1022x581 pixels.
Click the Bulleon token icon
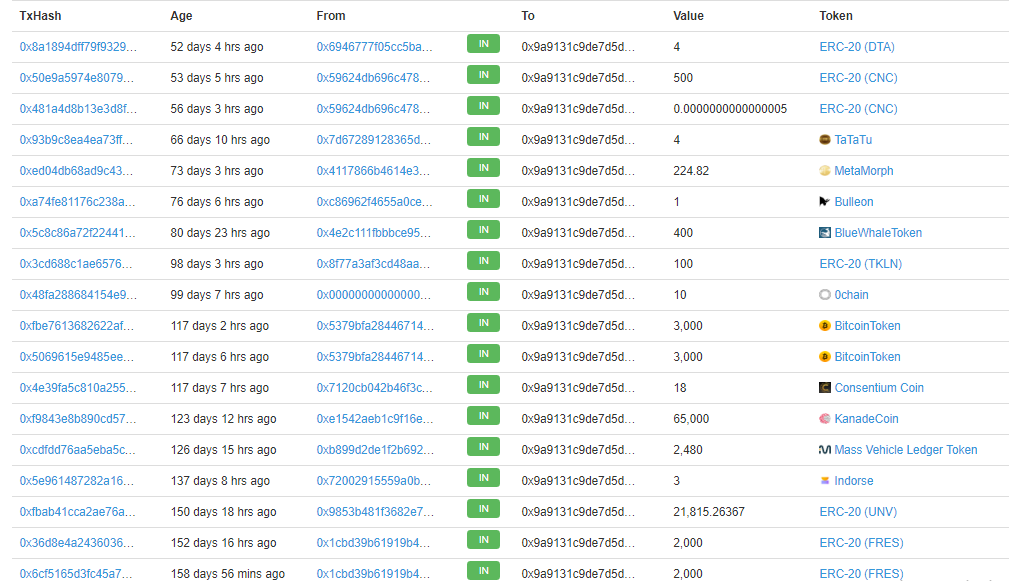tap(825, 201)
